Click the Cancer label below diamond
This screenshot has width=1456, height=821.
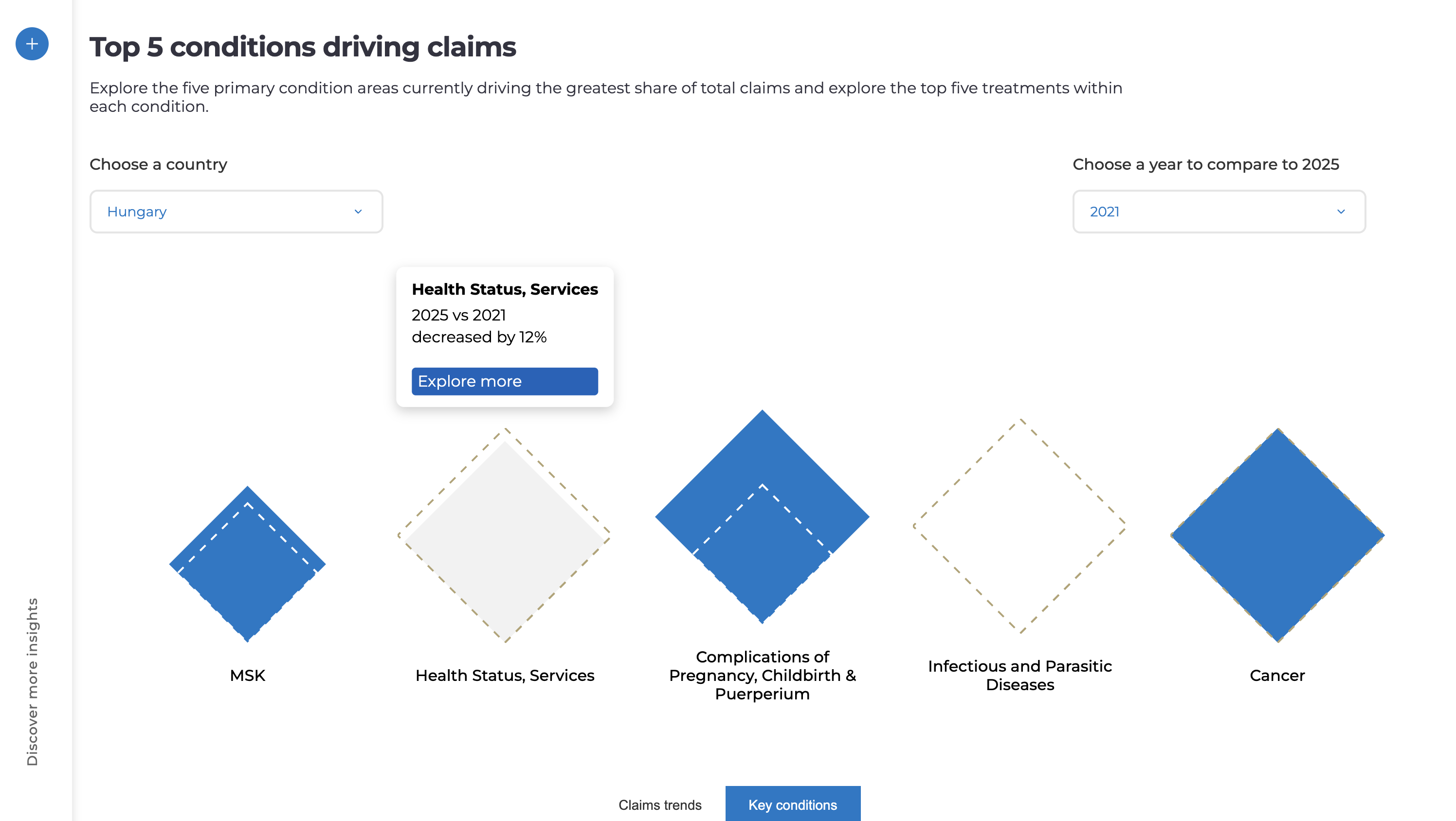point(1277,675)
